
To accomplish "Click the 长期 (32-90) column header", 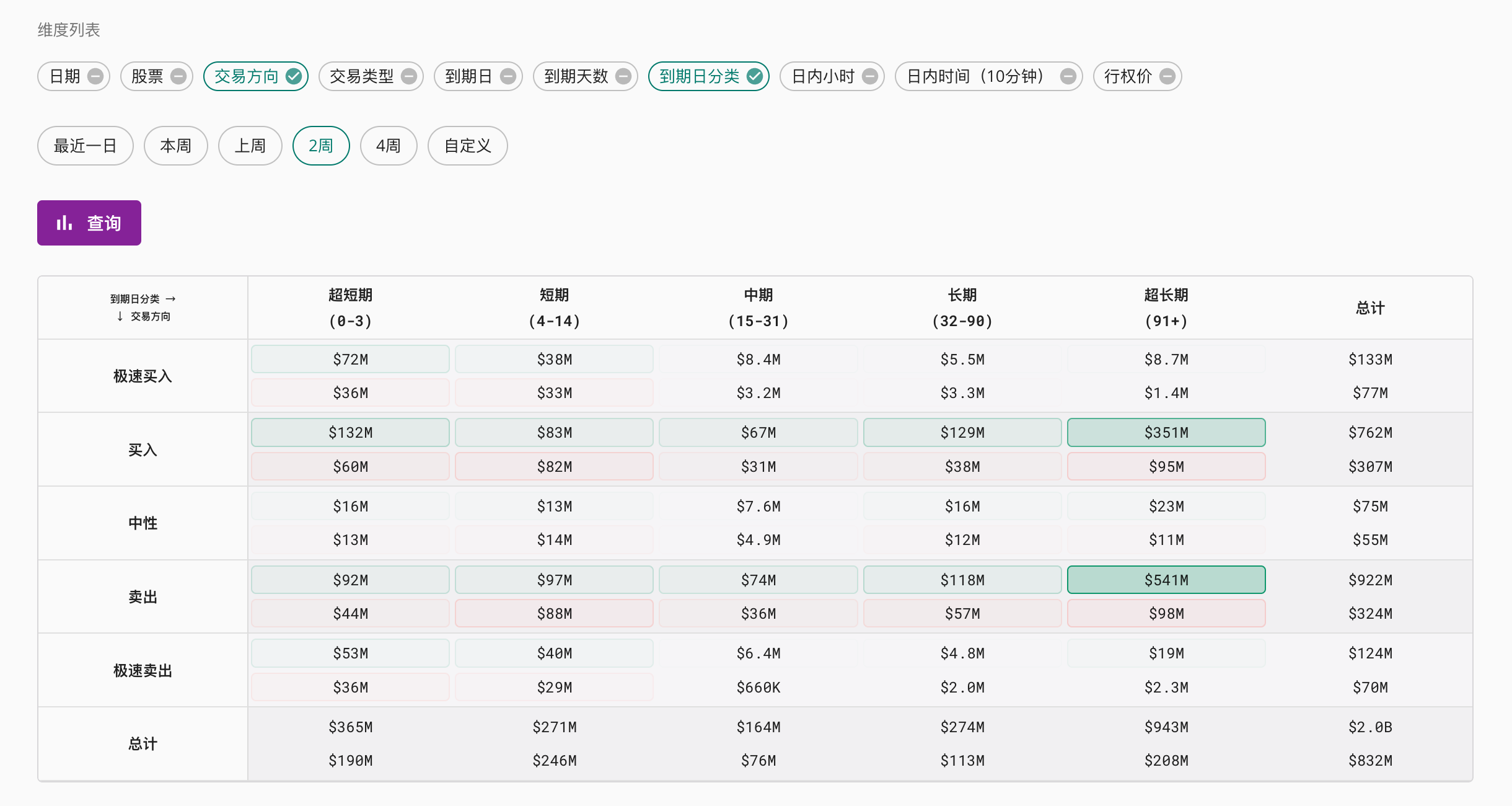I will pos(962,308).
